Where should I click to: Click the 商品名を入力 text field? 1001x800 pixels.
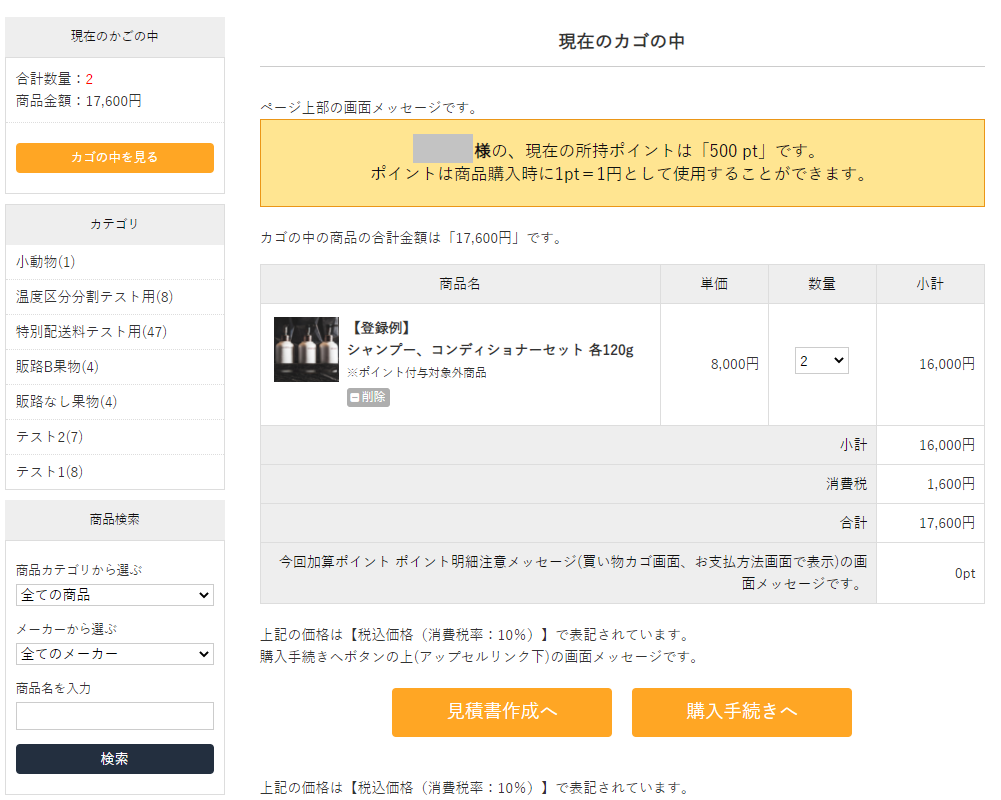point(115,716)
